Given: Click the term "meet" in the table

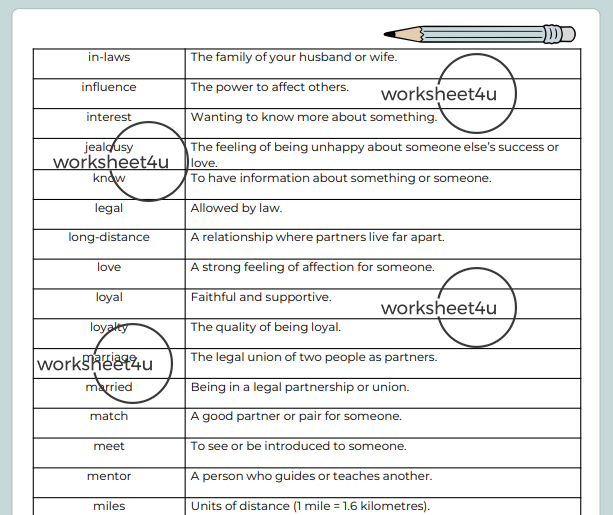Looking at the screenshot, I should [109, 446].
